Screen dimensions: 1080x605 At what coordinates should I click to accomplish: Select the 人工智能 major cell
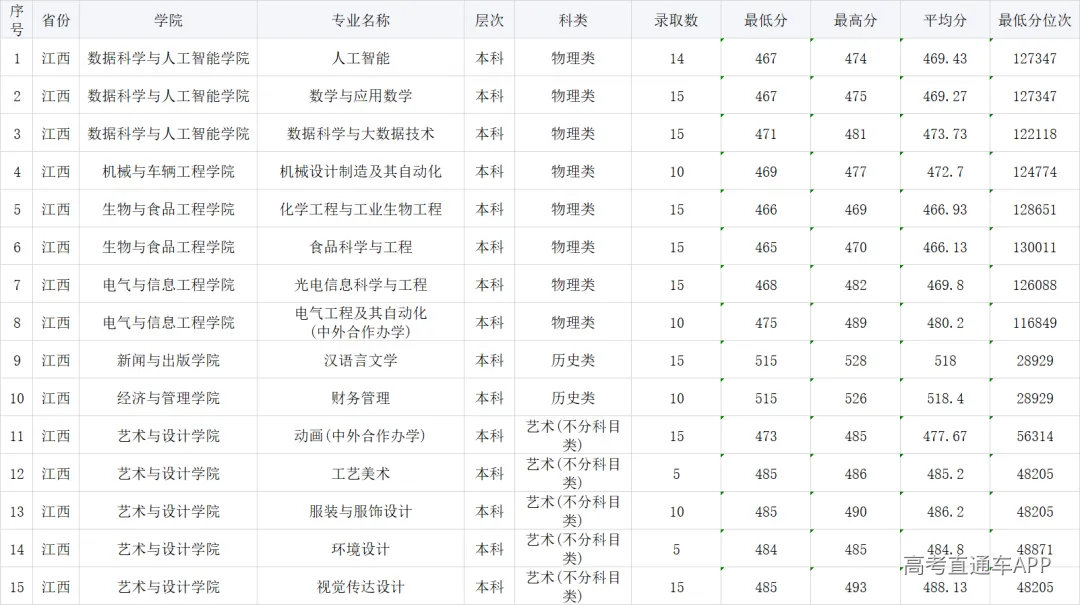click(361, 58)
